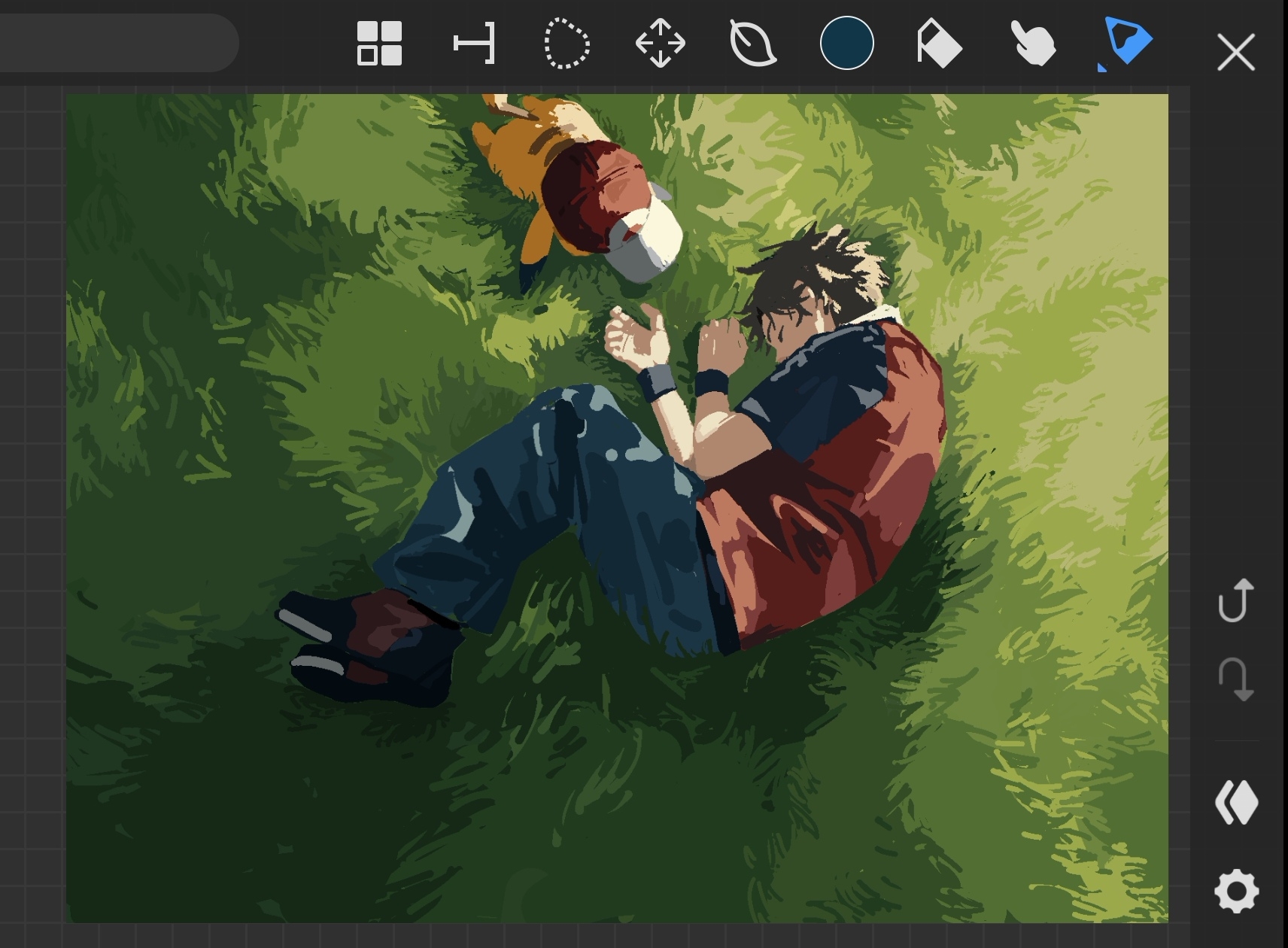Viewport: 1288px width, 948px height.
Task: Open the settings gear
Action: (1236, 892)
